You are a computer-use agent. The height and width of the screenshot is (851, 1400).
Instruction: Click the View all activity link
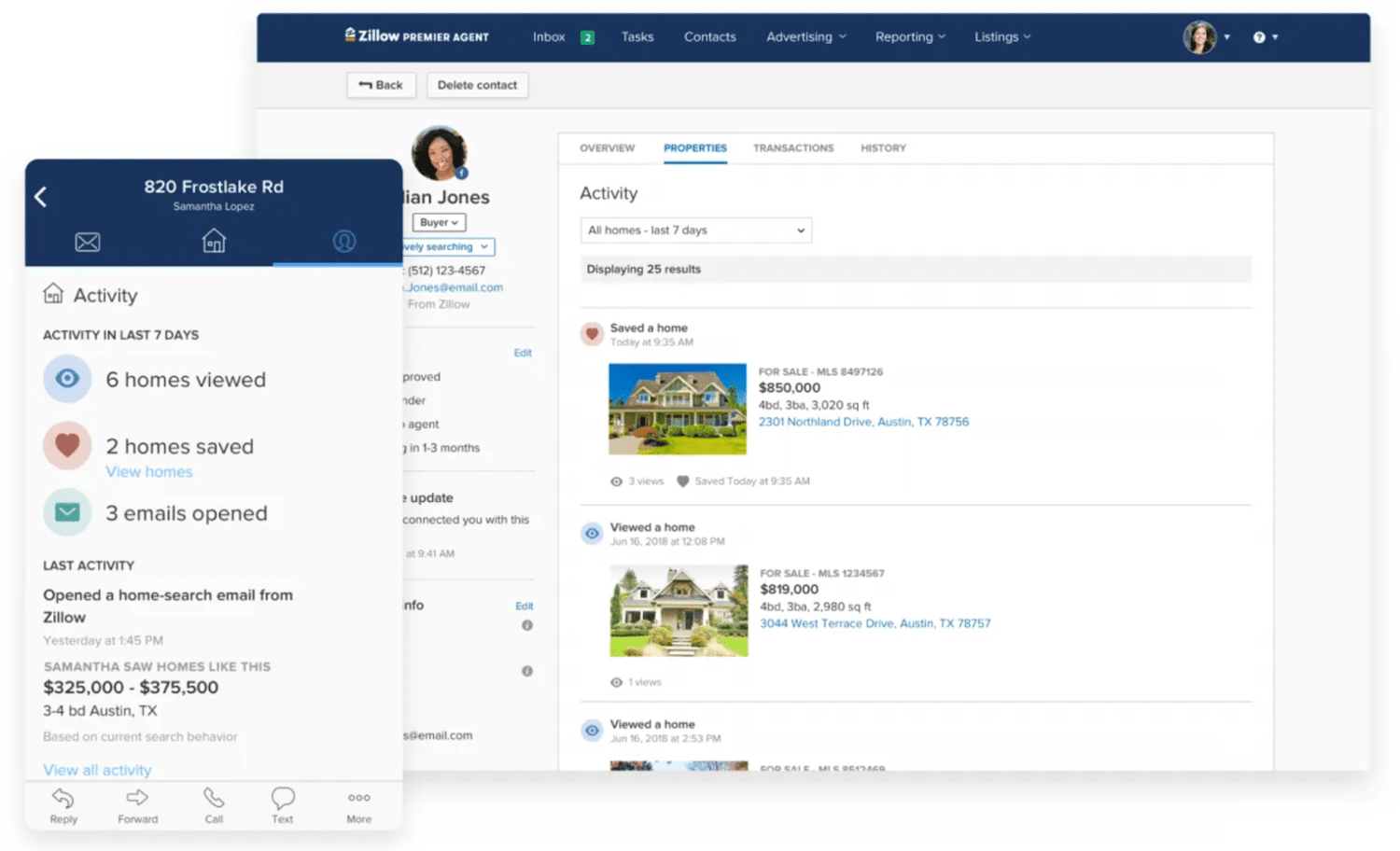pos(96,769)
